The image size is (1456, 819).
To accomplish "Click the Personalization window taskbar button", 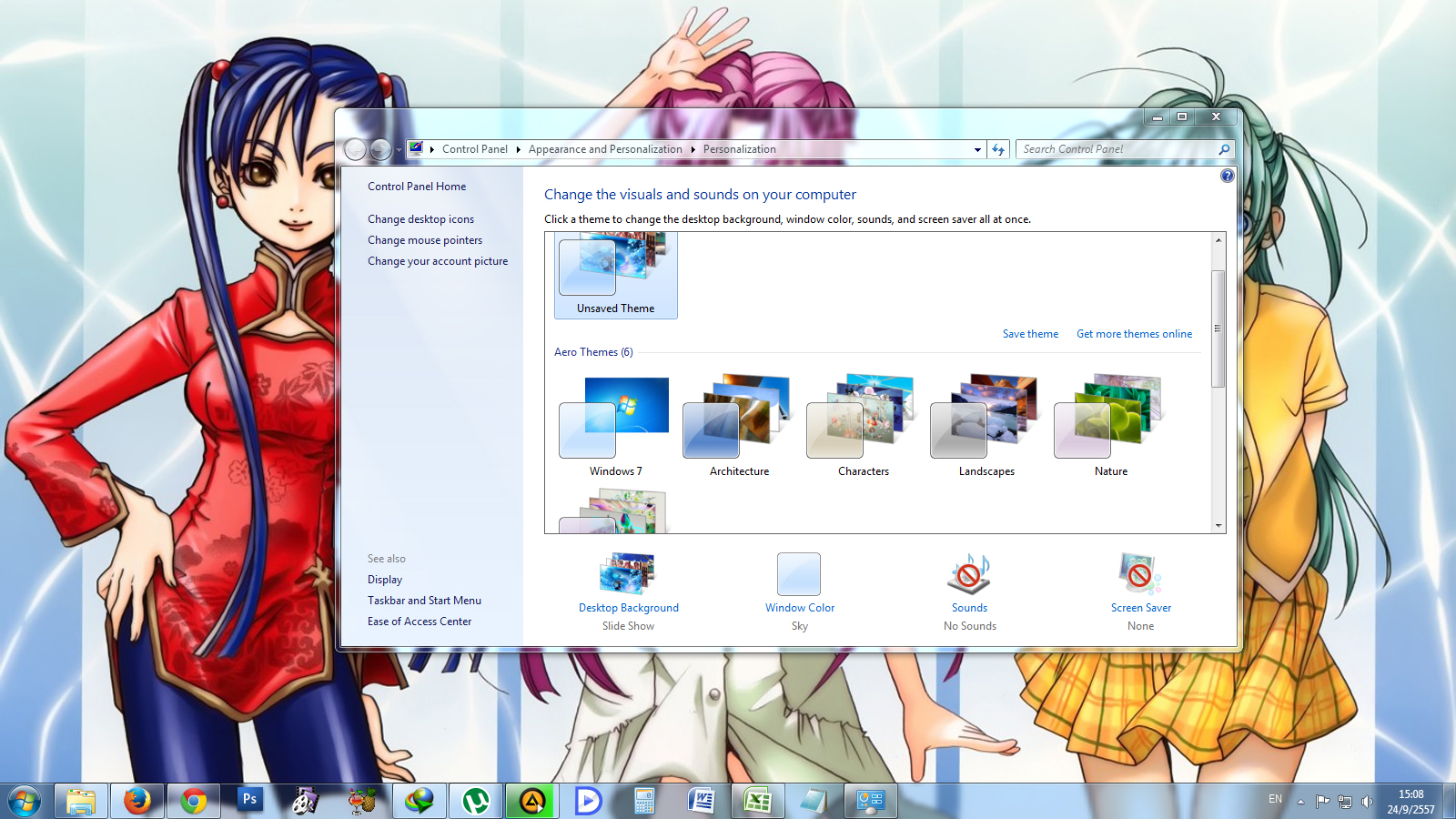I will tap(870, 801).
